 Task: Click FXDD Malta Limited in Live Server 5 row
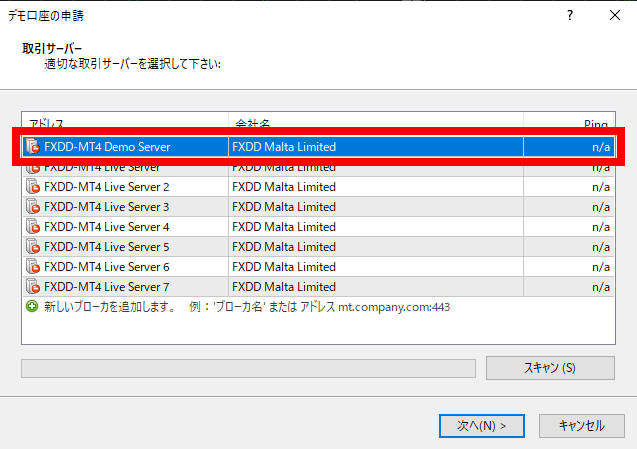click(x=284, y=247)
